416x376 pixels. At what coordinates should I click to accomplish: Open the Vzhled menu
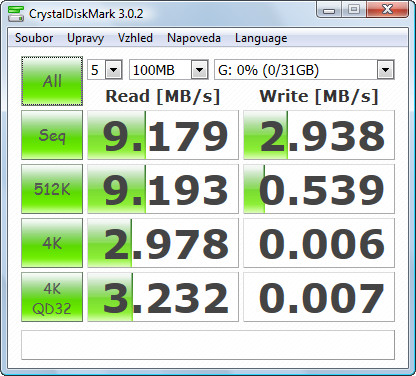[135, 38]
